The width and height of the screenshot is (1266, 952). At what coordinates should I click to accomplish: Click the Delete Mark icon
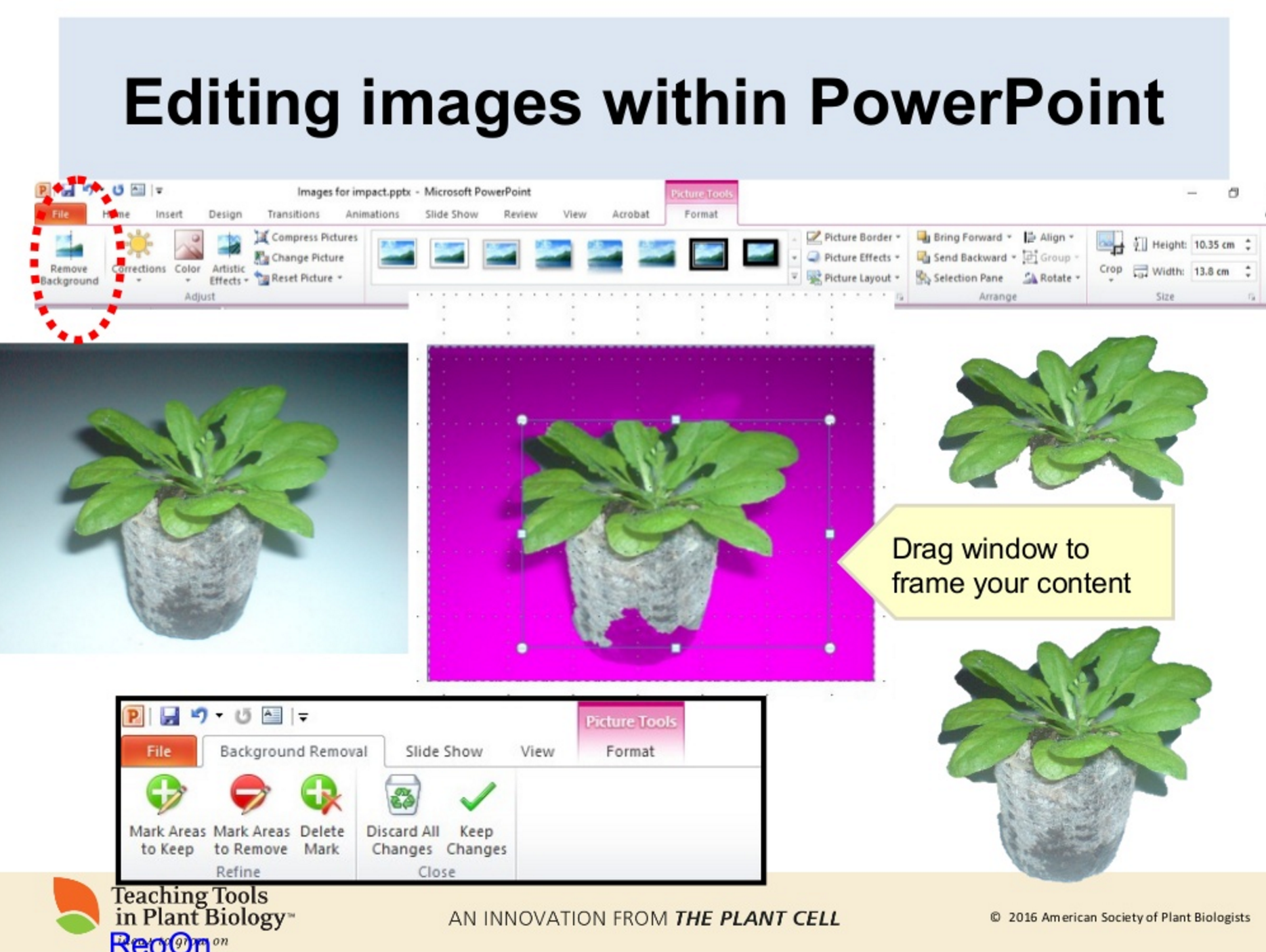[x=321, y=794]
